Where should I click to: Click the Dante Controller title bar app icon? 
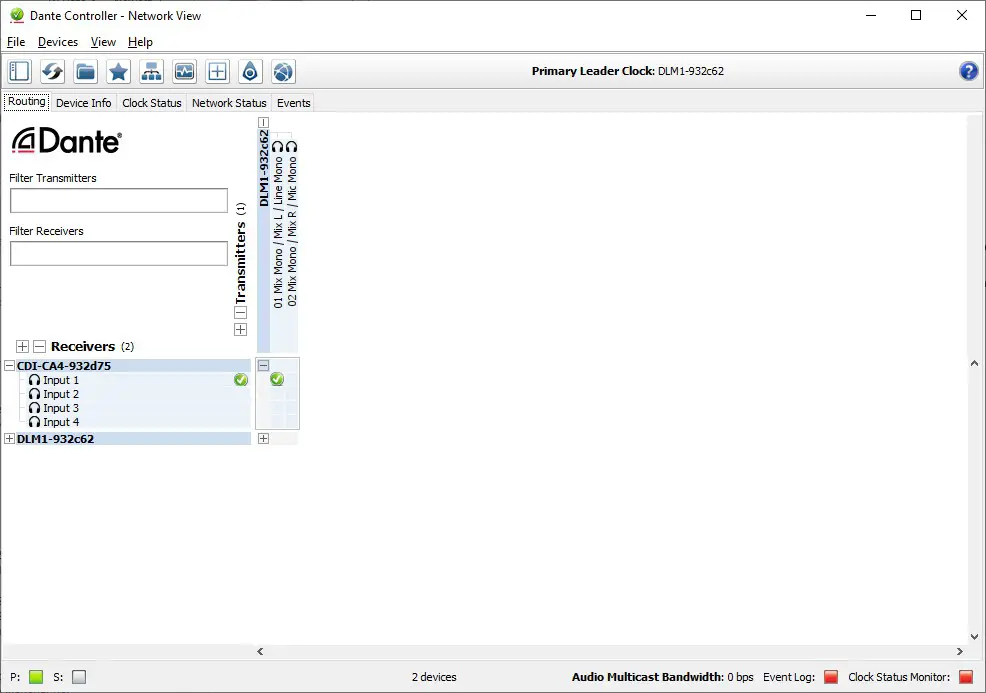click(17, 15)
